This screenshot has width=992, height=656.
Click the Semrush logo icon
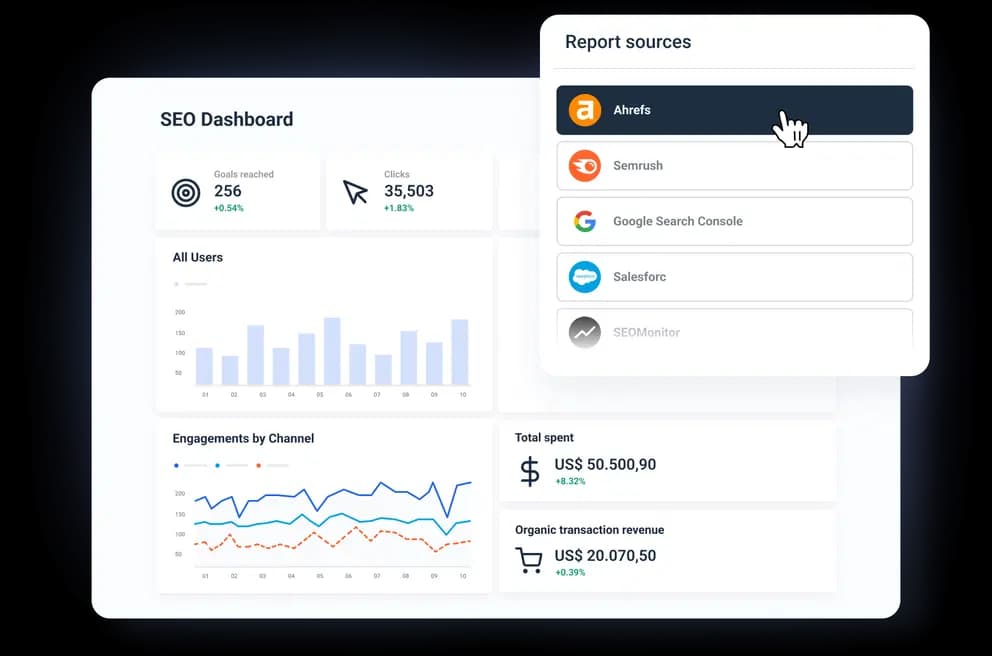tap(587, 166)
